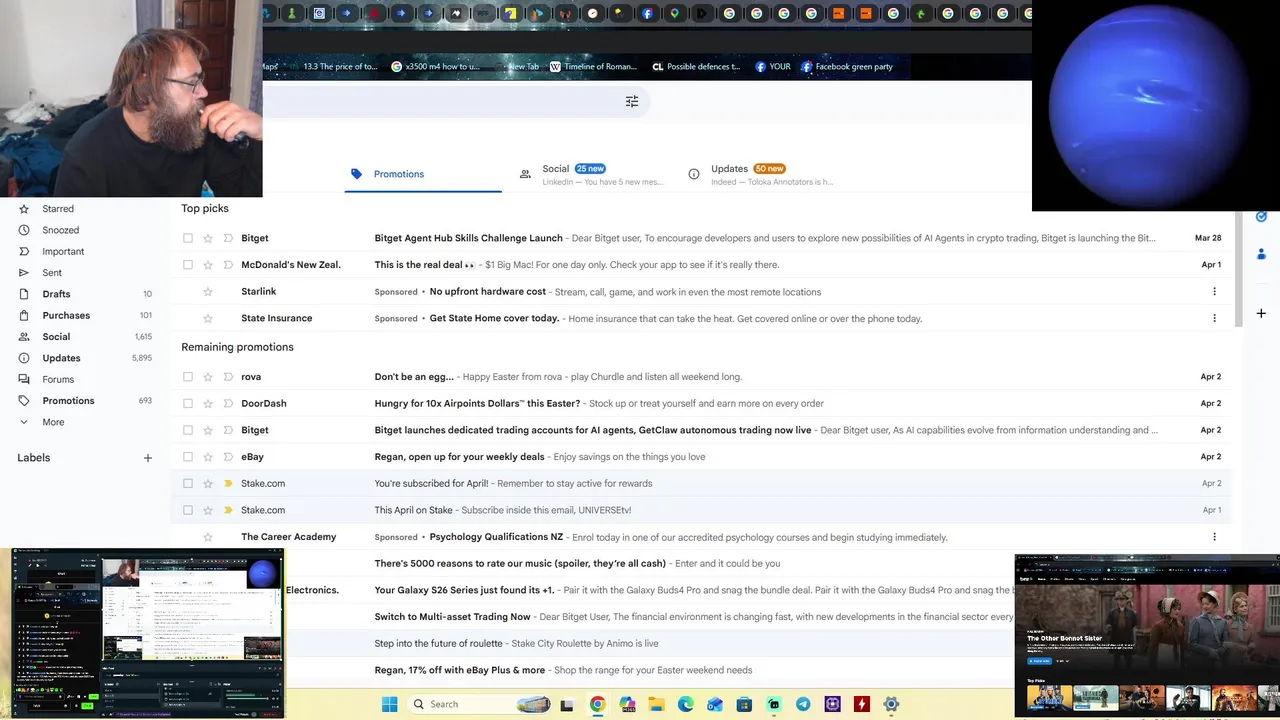
Task: Open Settings gear on taskbar
Action: click(x=891, y=704)
